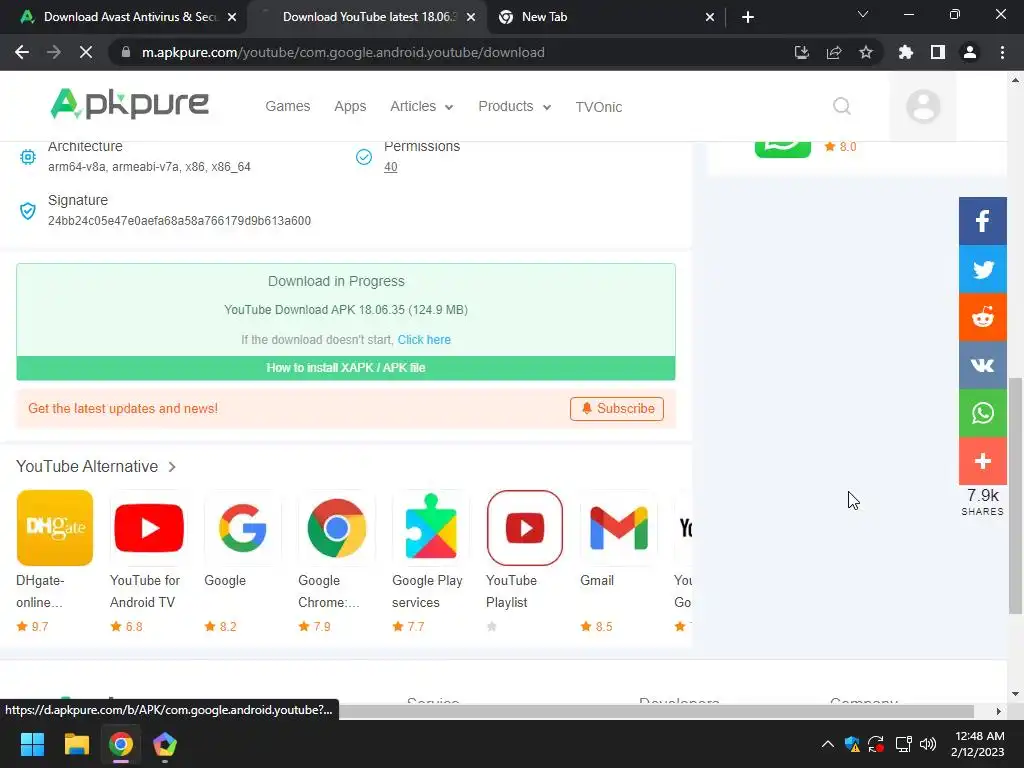Open the site search magnifier icon

click(842, 106)
